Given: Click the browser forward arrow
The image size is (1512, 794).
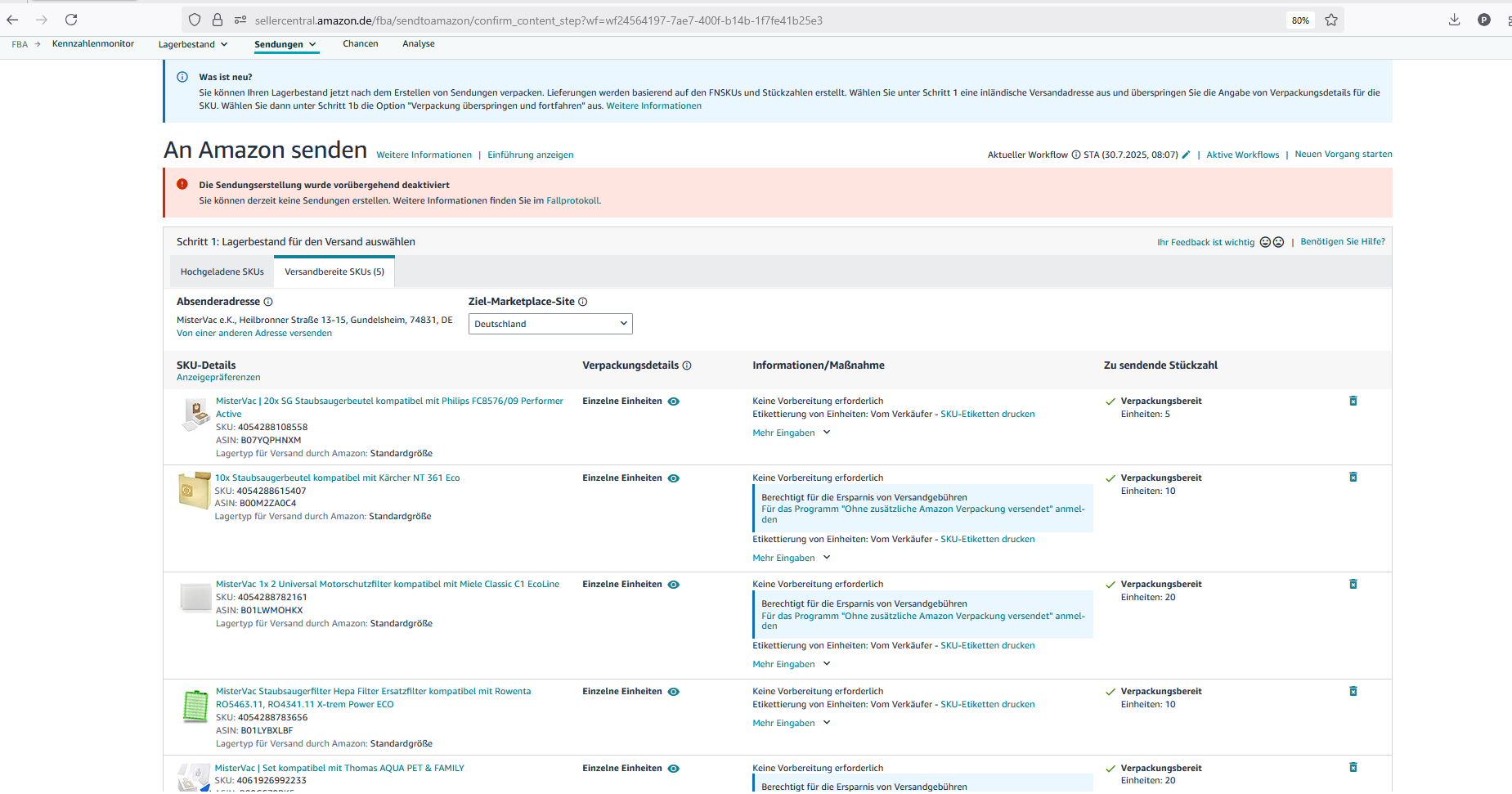Looking at the screenshot, I should click(42, 20).
